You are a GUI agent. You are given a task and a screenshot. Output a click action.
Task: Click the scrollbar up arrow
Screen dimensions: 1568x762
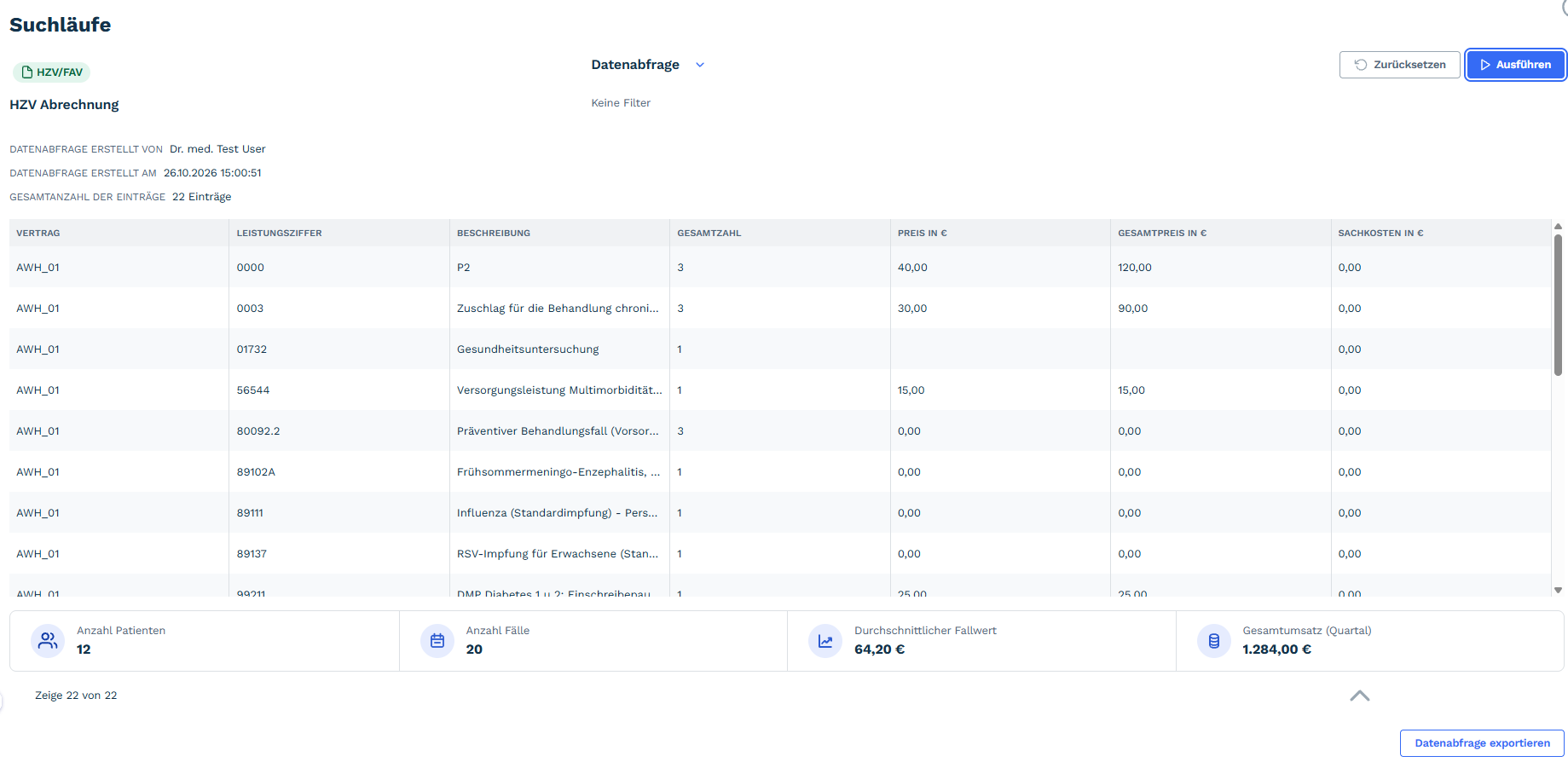(1558, 227)
